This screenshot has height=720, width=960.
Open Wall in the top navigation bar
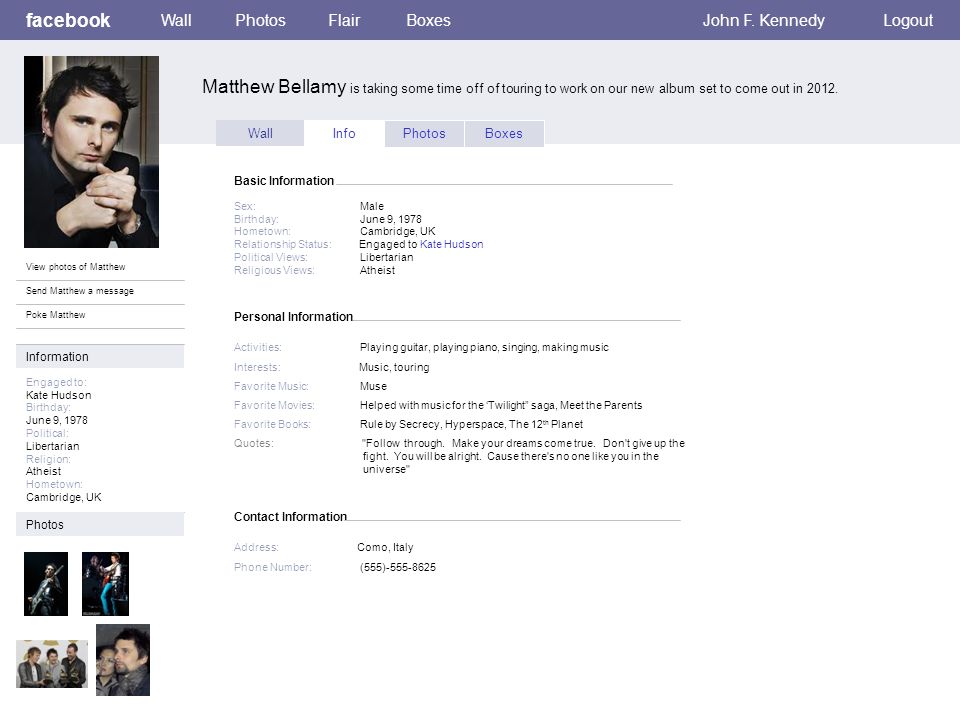(176, 20)
